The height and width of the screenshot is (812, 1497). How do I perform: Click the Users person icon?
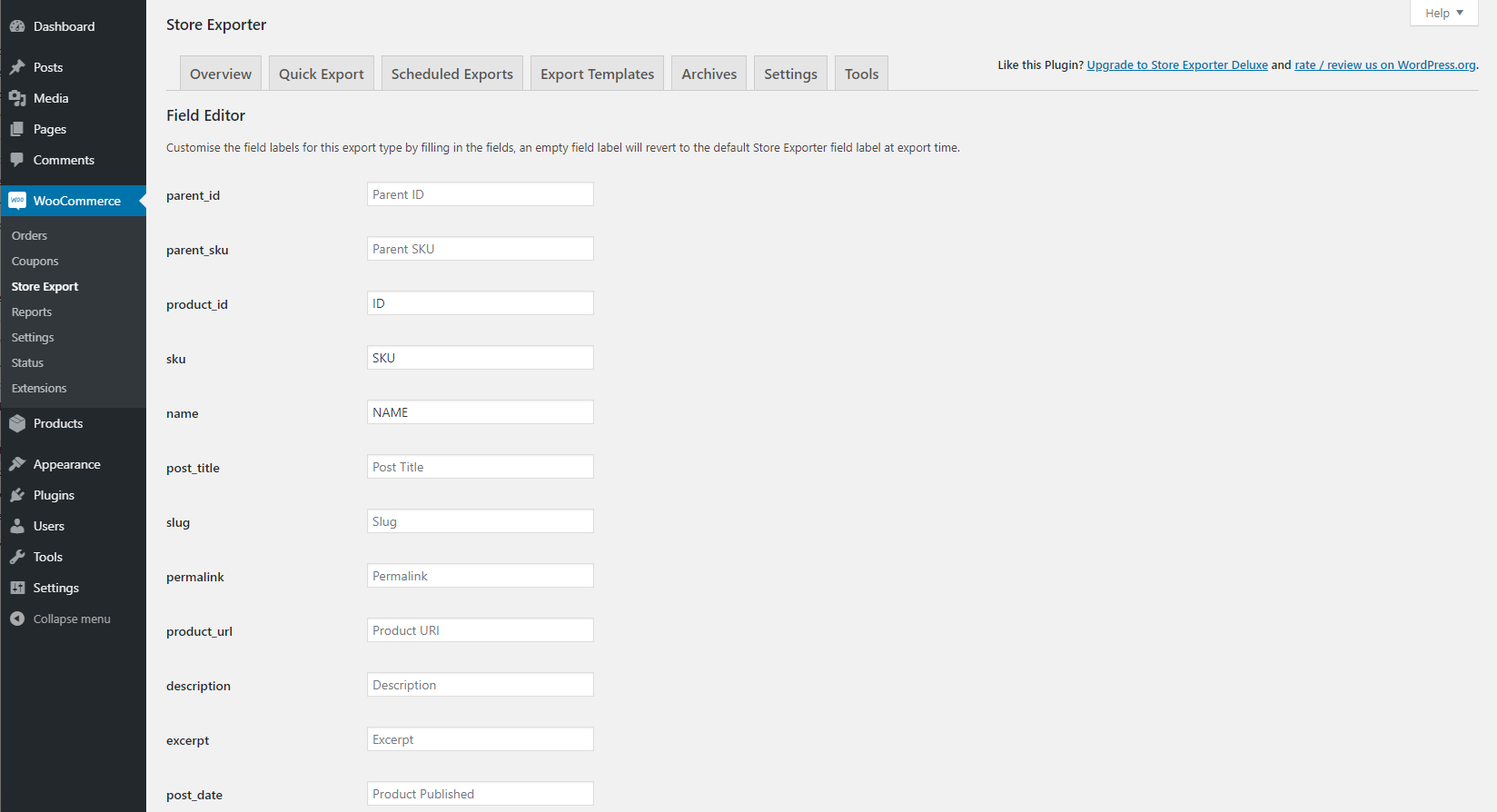click(17, 526)
